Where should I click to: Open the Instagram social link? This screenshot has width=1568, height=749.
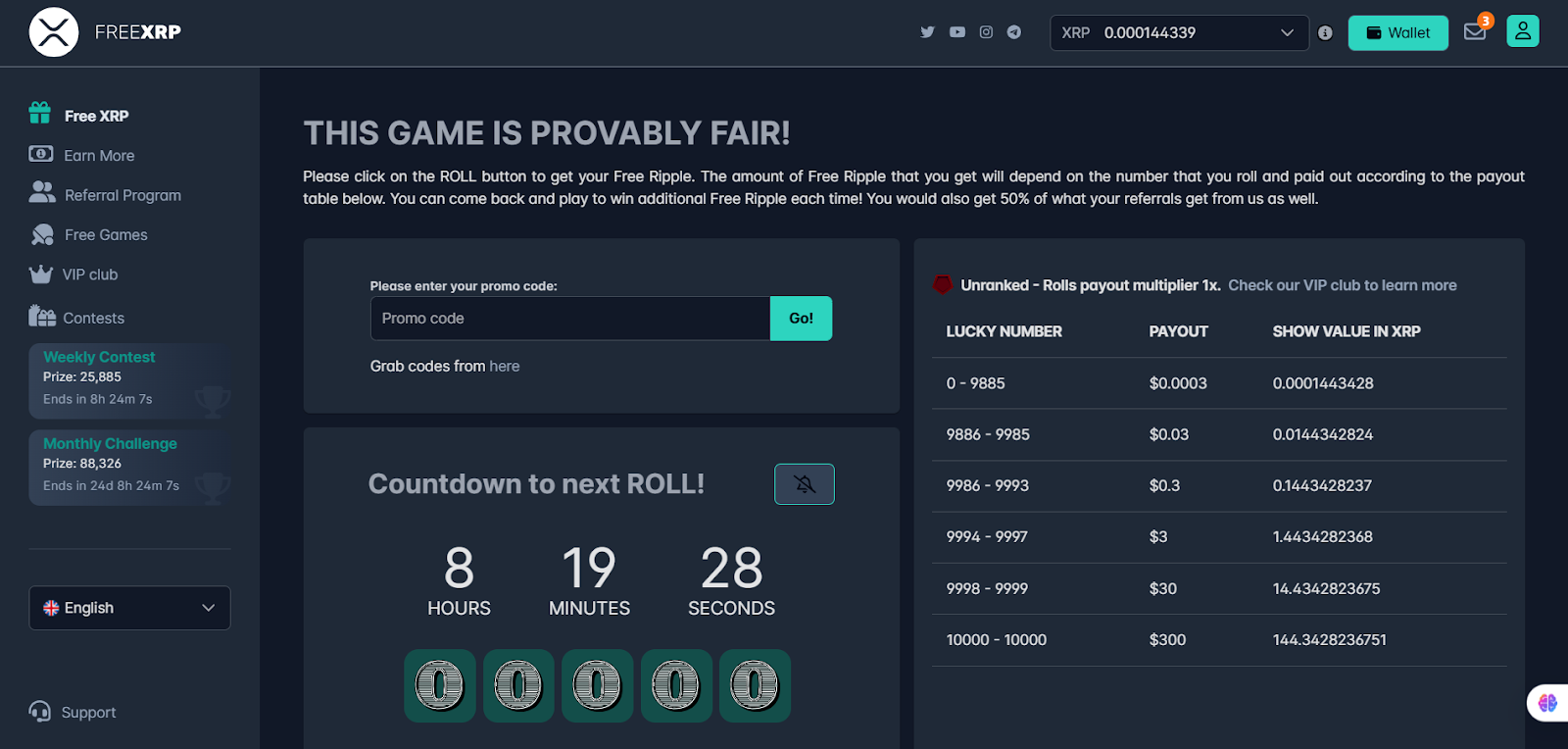point(986,32)
